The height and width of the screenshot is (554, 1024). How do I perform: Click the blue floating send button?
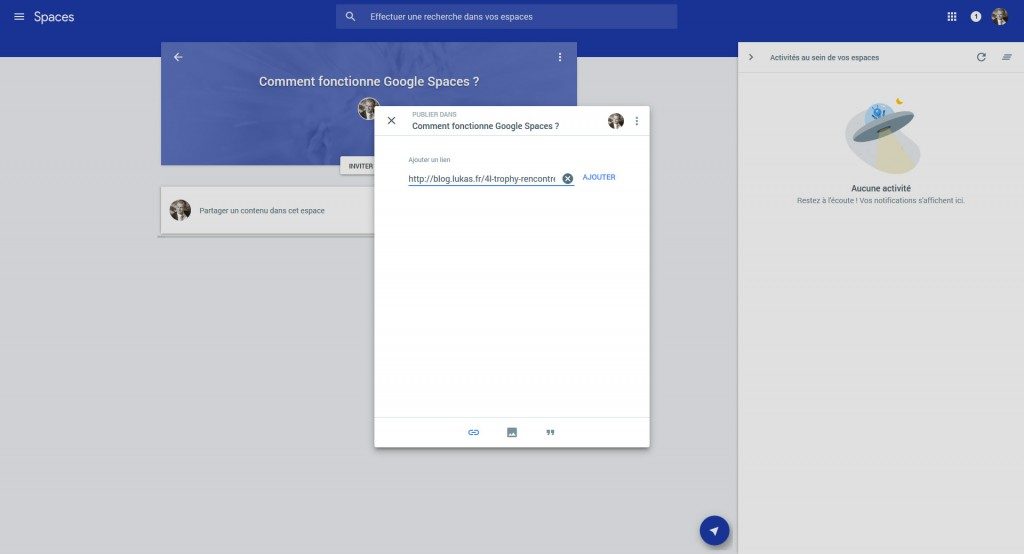click(714, 530)
